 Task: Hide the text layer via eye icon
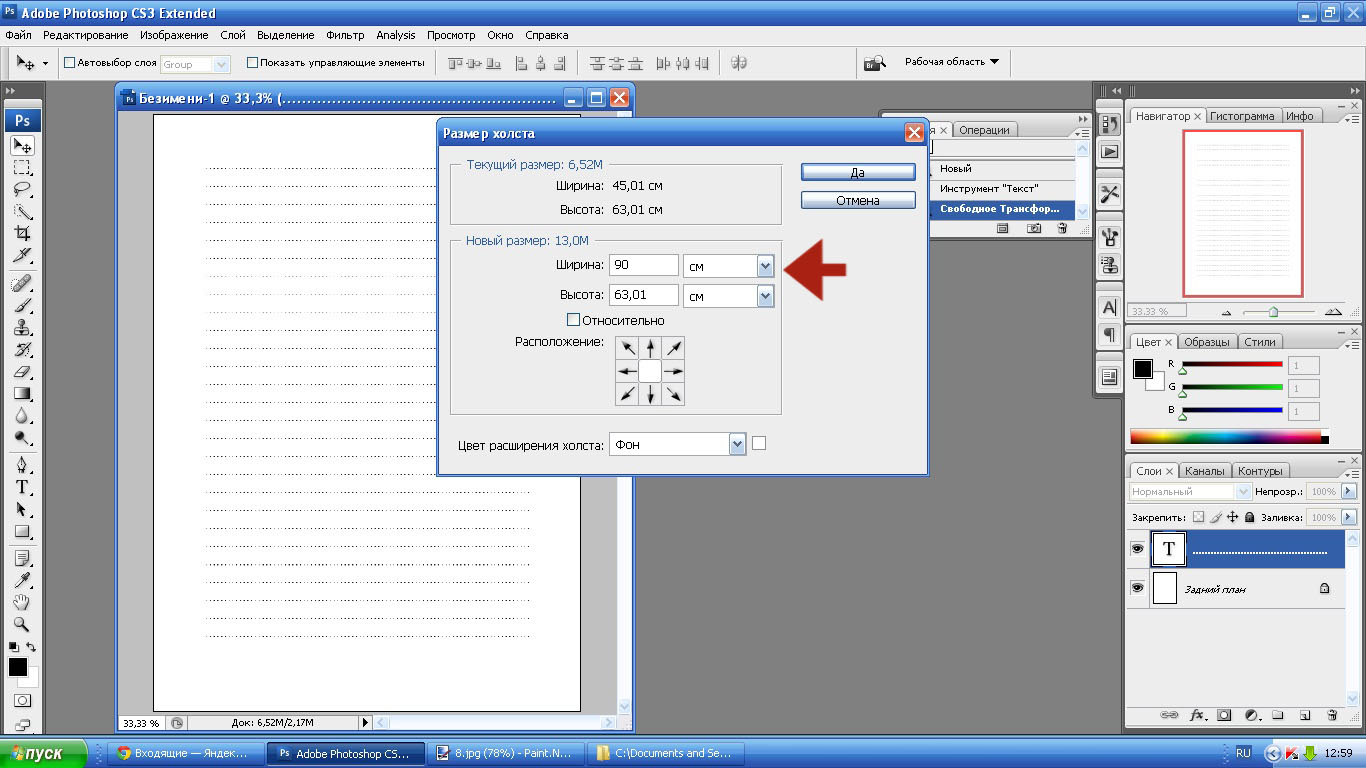(x=1137, y=548)
